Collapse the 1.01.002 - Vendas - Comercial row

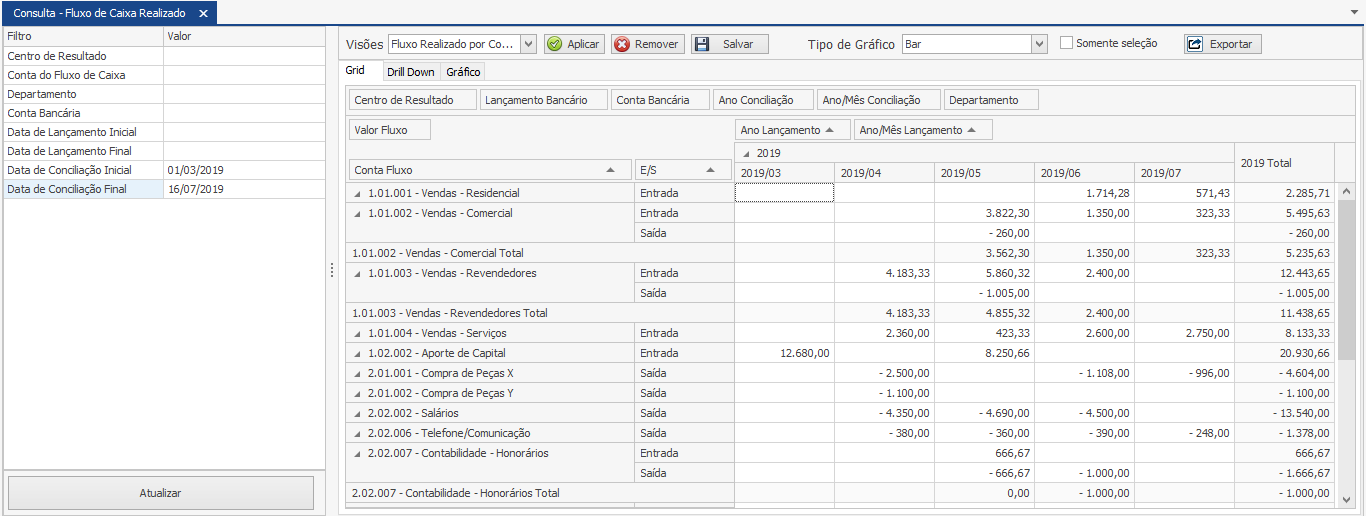pos(358,213)
